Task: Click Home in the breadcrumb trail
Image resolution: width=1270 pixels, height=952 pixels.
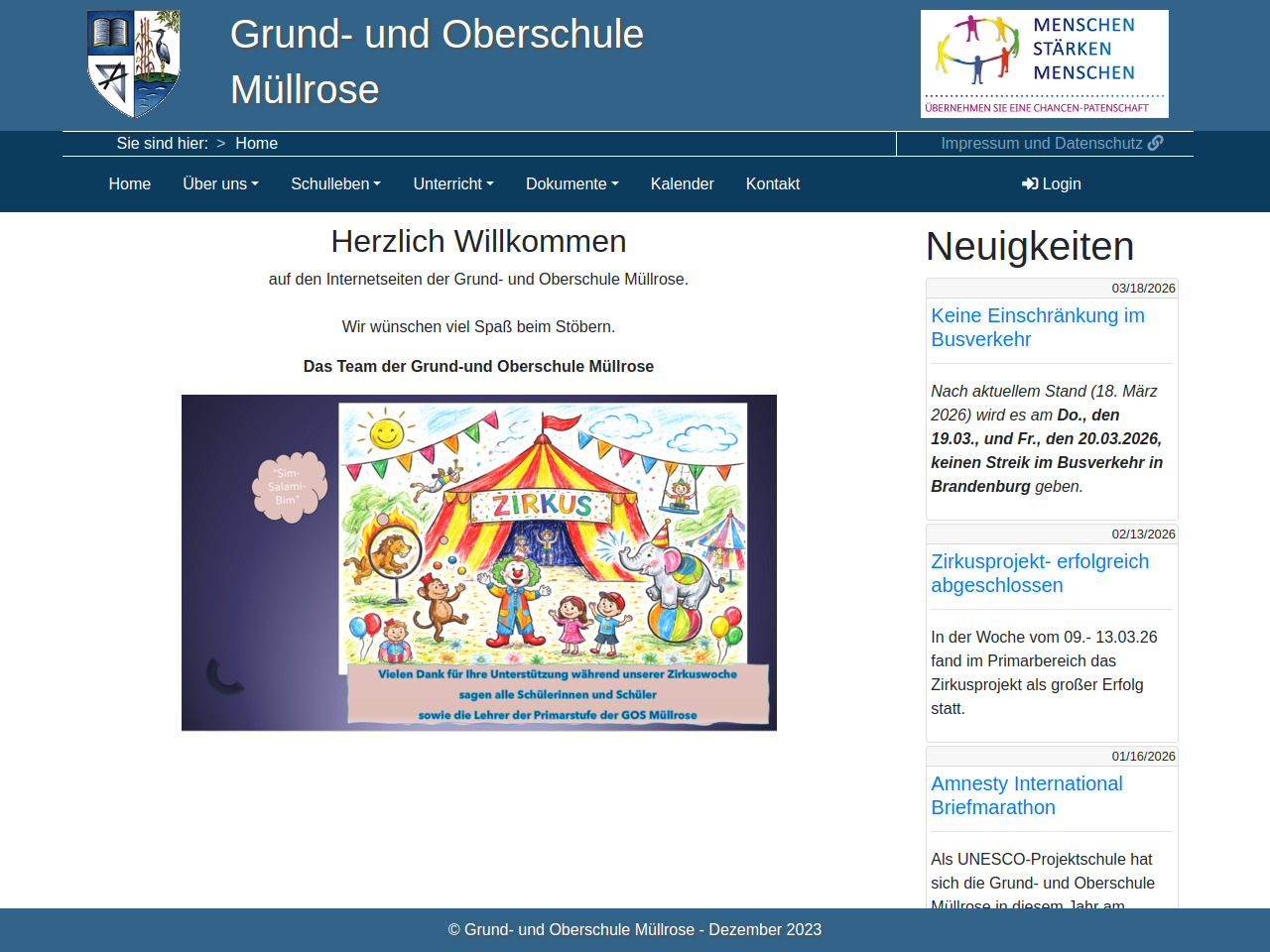Action: tap(256, 143)
